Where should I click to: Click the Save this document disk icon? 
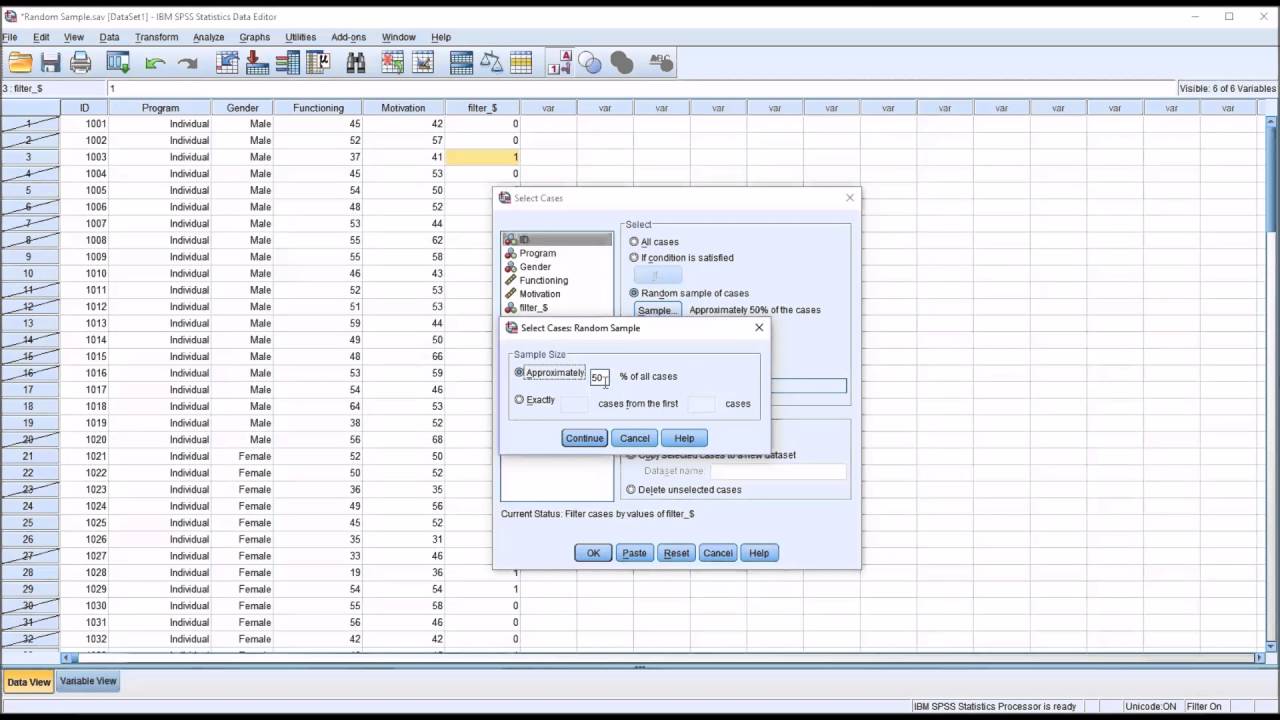[x=50, y=63]
